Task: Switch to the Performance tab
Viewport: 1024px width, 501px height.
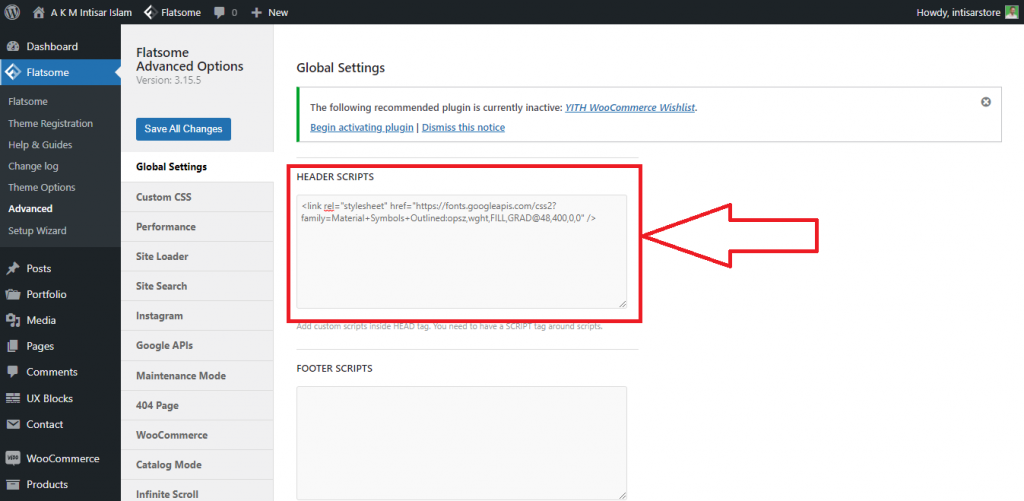Action: pos(197,227)
